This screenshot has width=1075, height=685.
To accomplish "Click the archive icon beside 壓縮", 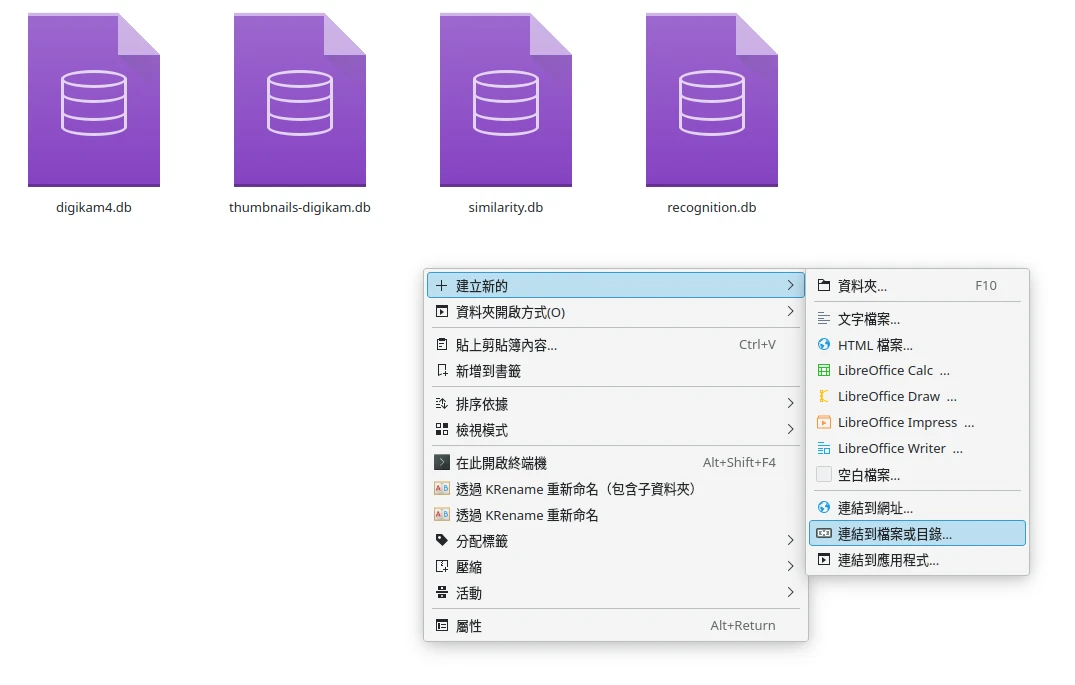I will coord(442,566).
